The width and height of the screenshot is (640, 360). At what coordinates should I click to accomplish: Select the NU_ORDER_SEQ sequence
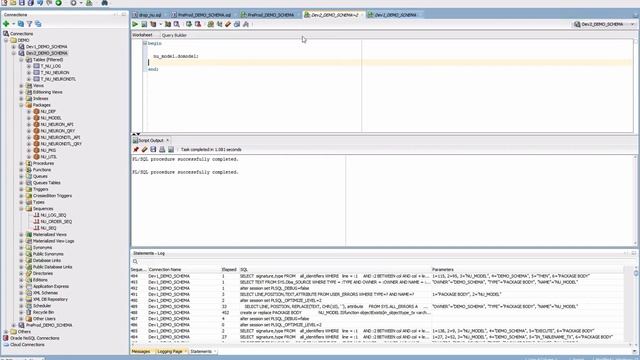pos(56,222)
